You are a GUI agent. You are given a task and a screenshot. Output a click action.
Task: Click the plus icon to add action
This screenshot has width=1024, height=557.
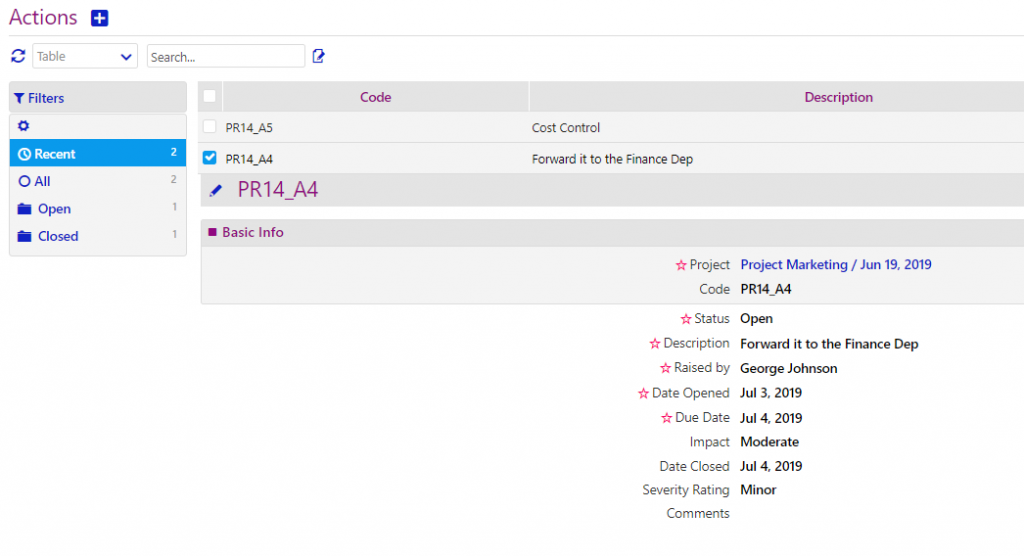click(x=99, y=18)
